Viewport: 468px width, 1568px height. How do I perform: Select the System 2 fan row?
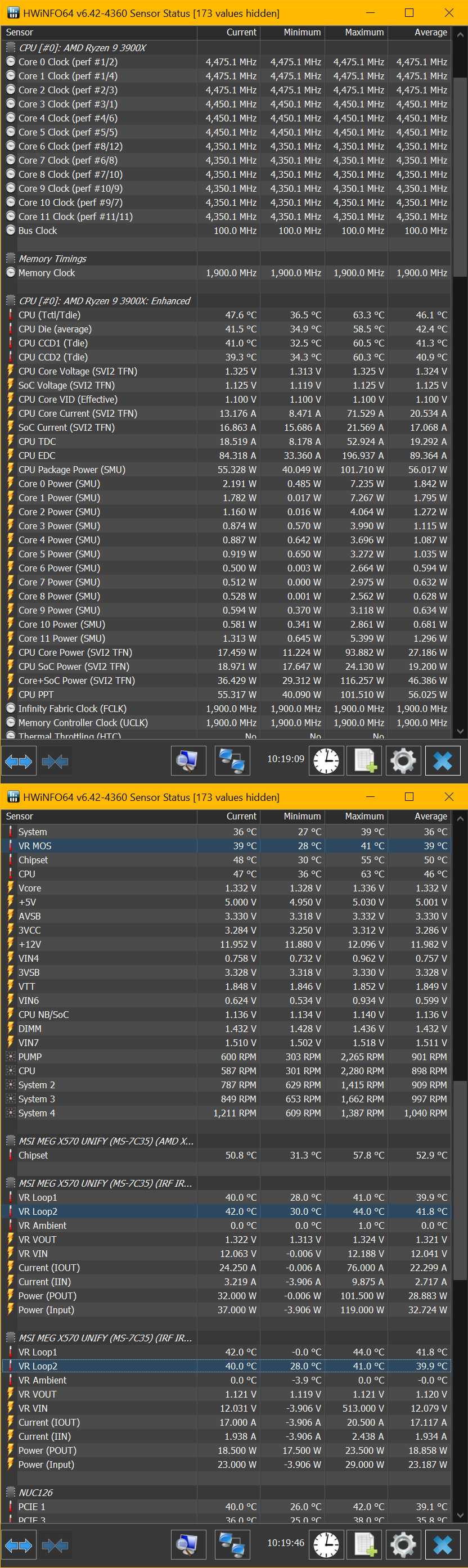[226, 1085]
